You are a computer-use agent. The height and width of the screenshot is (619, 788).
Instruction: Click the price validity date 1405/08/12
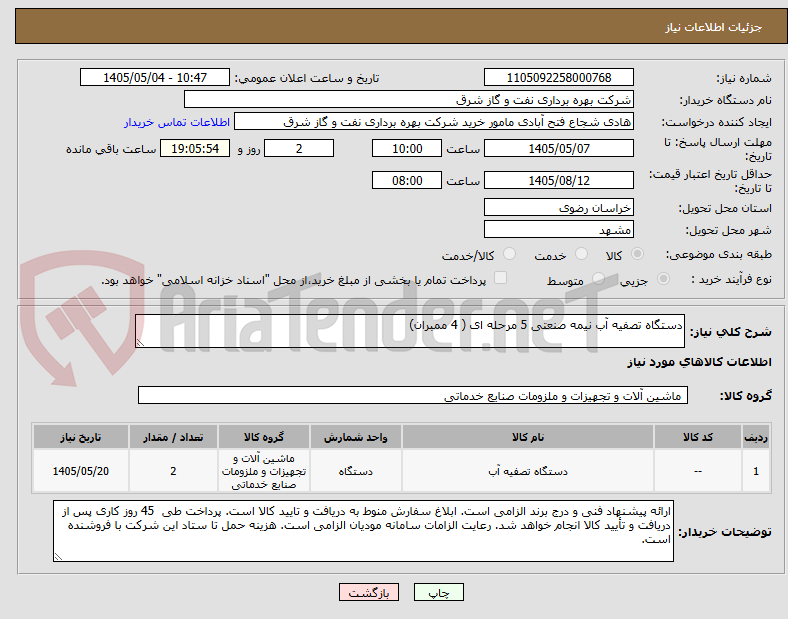[558, 180]
